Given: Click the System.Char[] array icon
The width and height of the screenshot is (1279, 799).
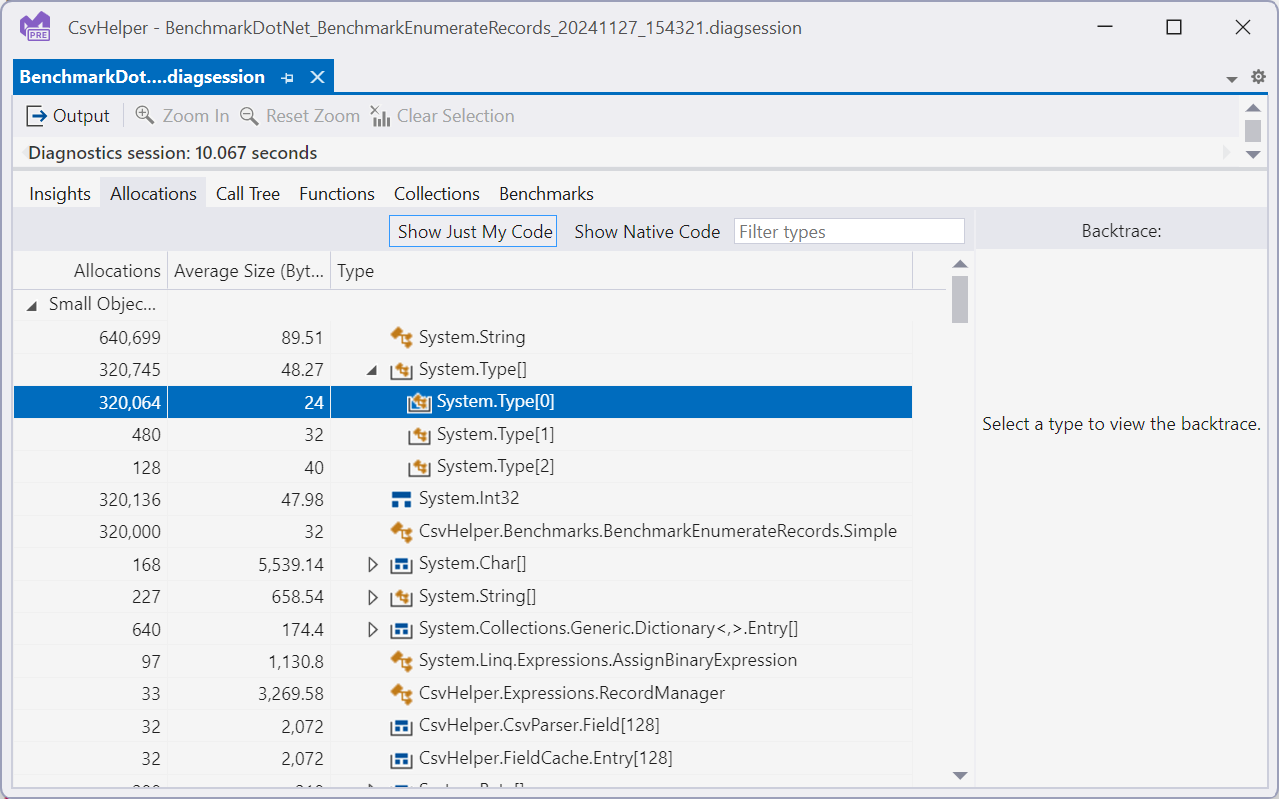Looking at the screenshot, I should [401, 565].
